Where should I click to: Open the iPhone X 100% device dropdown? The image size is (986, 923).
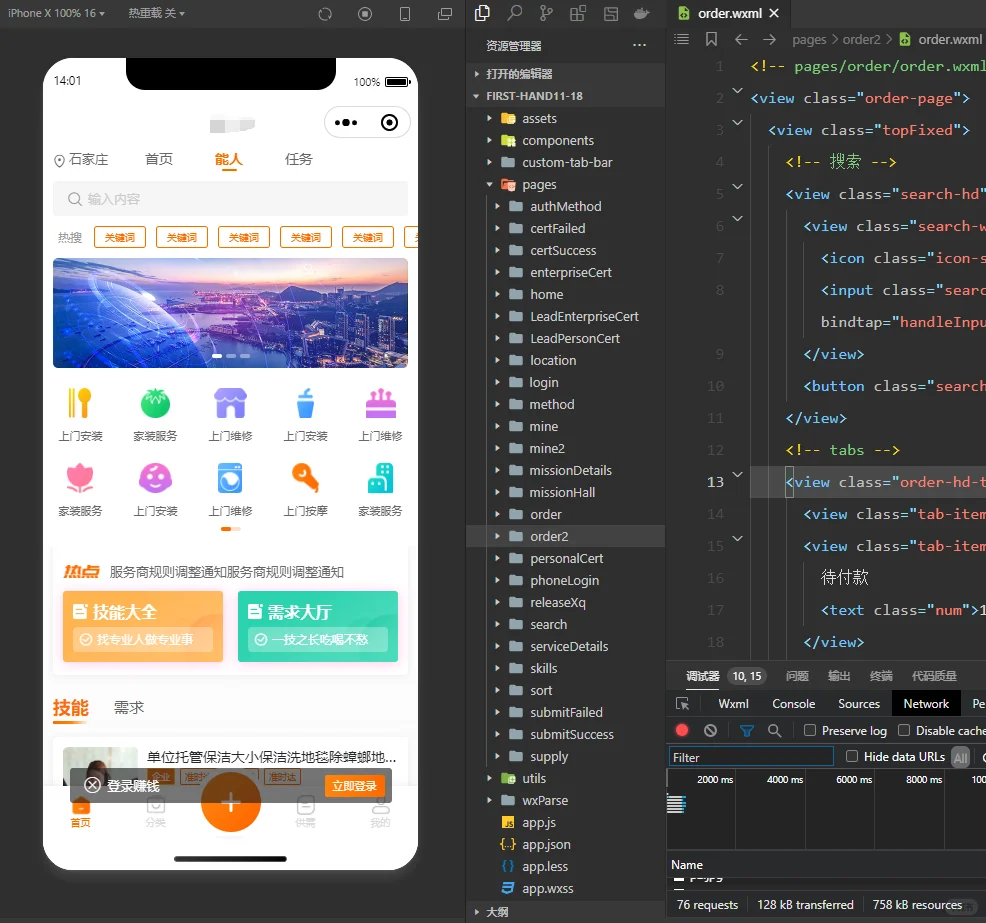tap(56, 13)
